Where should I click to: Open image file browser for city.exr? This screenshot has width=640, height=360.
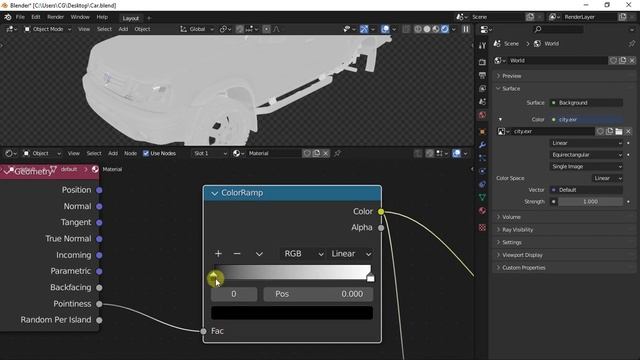coord(619,131)
